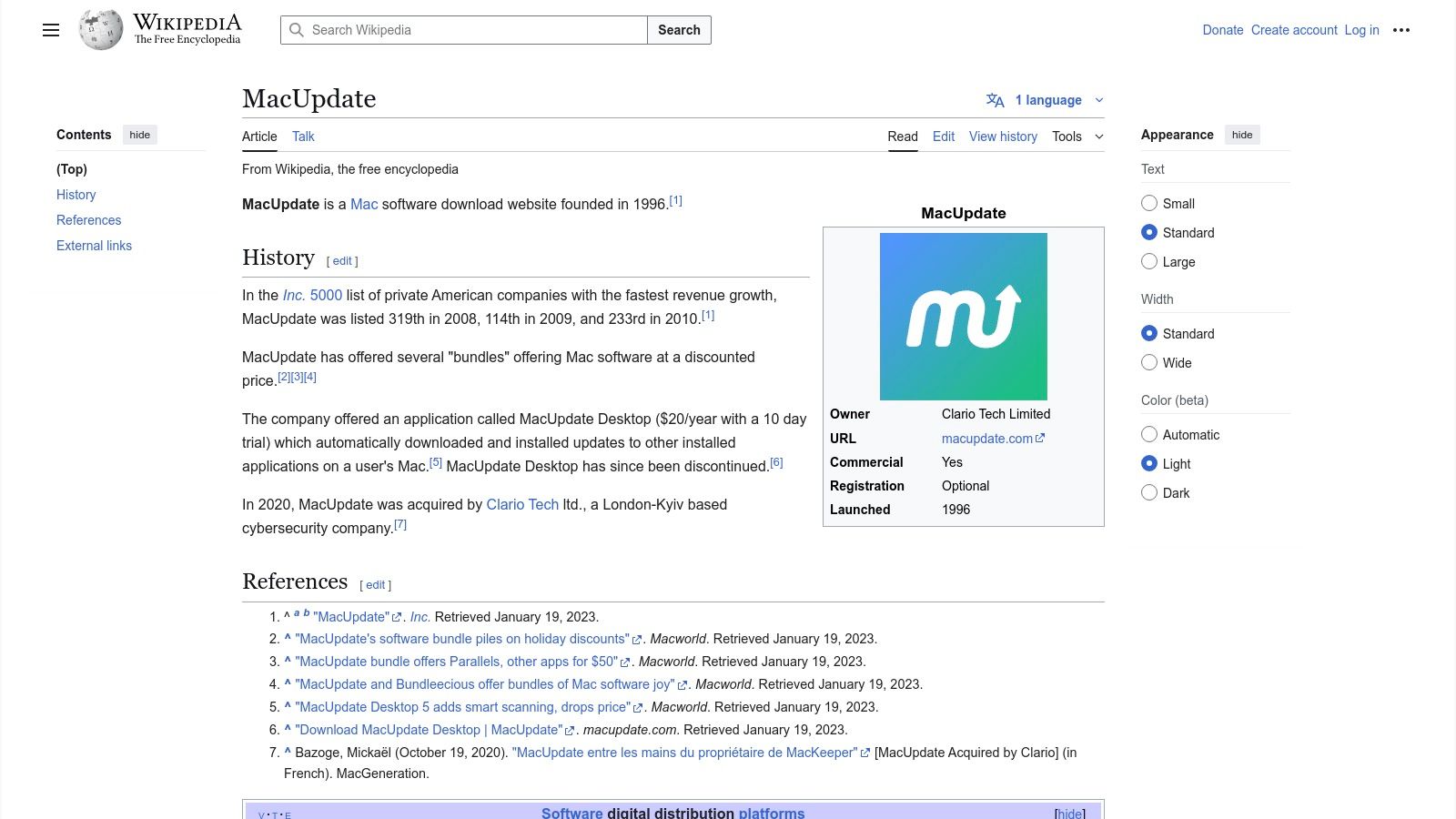1456x819 pixels.
Task: Open the Inc. 5000 link
Action: (312, 296)
